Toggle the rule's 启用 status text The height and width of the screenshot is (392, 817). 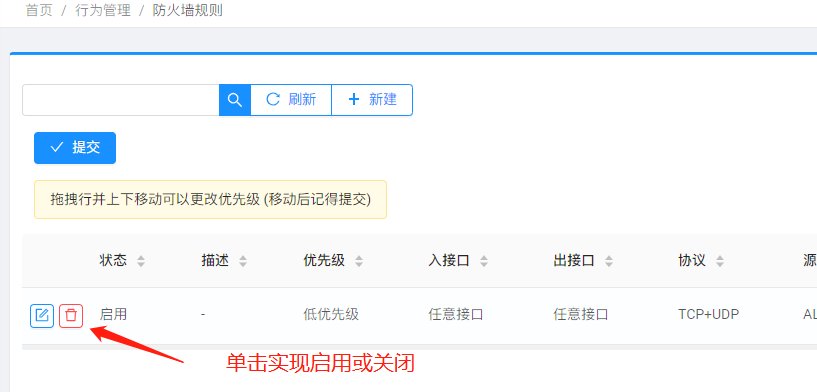(x=113, y=314)
